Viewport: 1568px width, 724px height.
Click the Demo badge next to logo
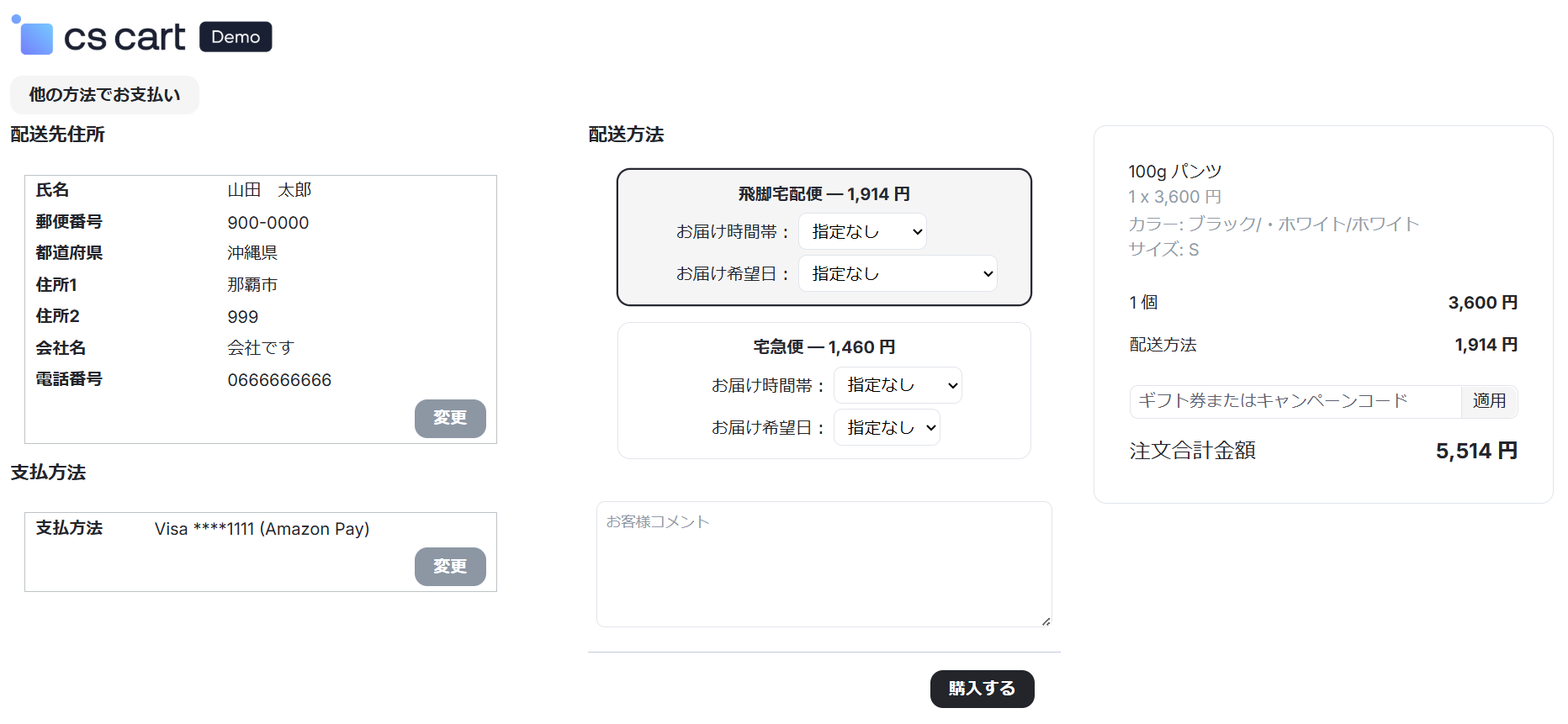[x=236, y=37]
